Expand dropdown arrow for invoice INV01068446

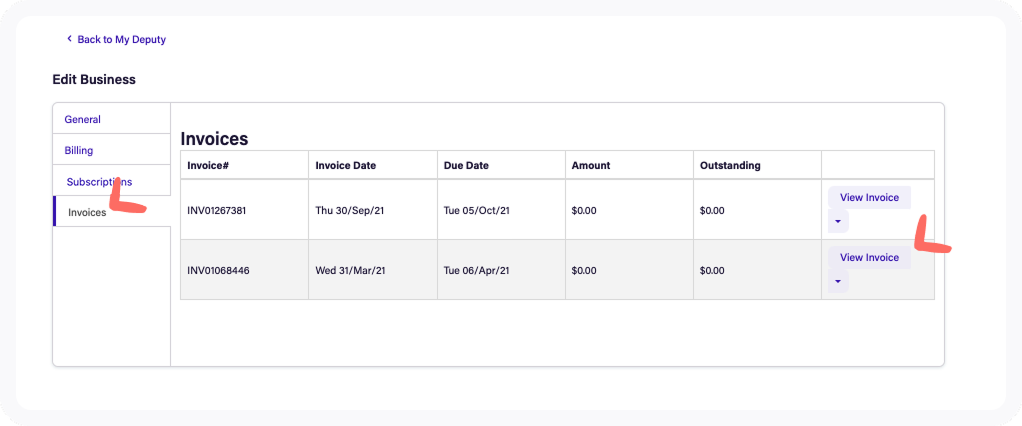(838, 281)
